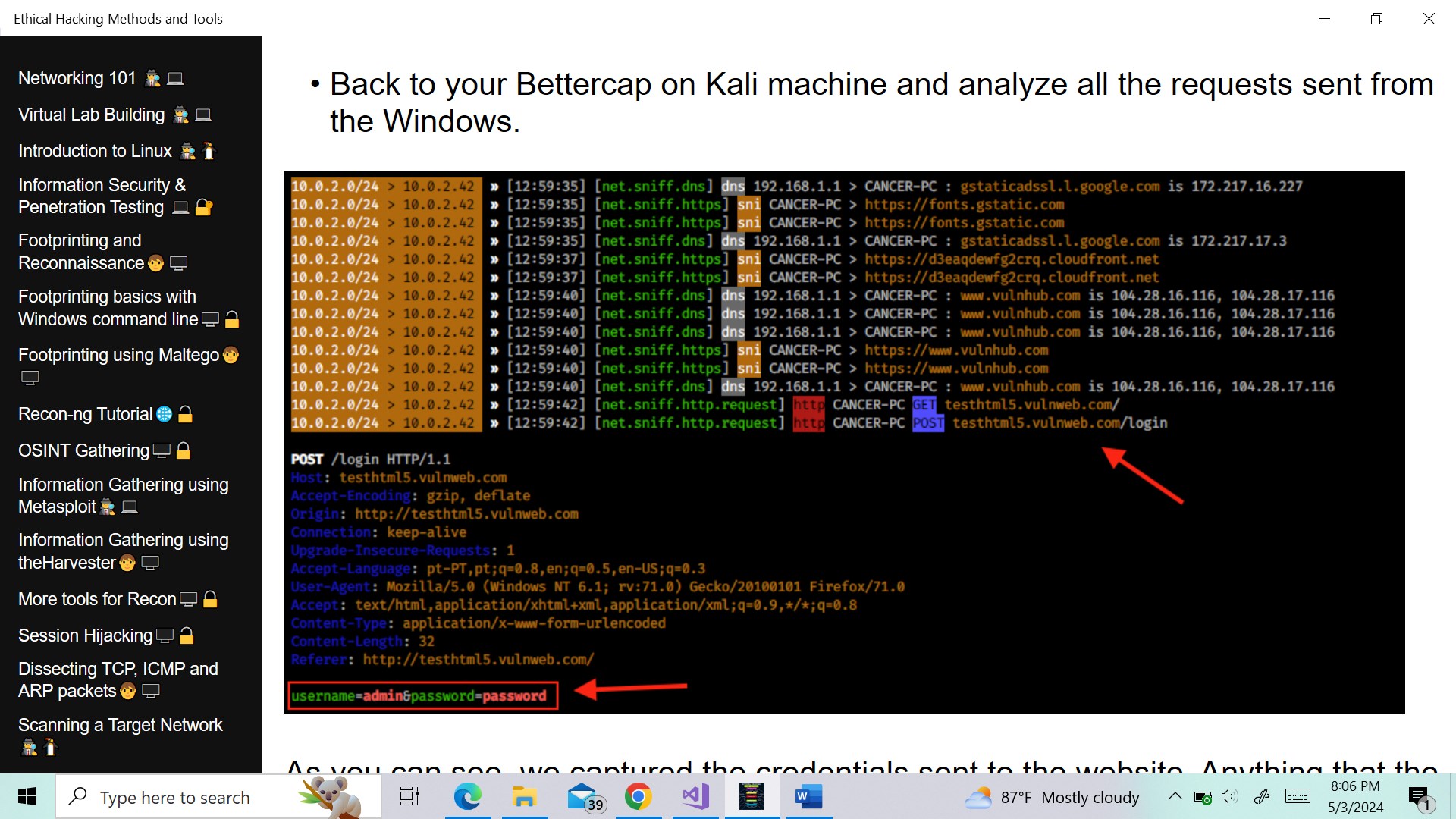Open the Mail app showing 39 unread
The width and height of the screenshot is (1456, 819).
582,797
